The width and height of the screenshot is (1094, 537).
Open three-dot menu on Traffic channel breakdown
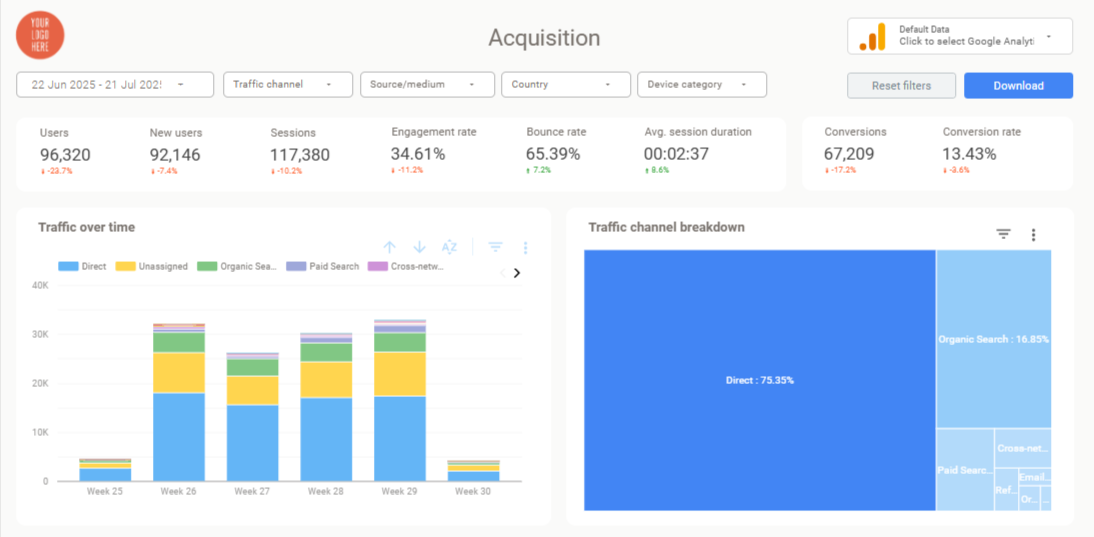coord(1033,235)
